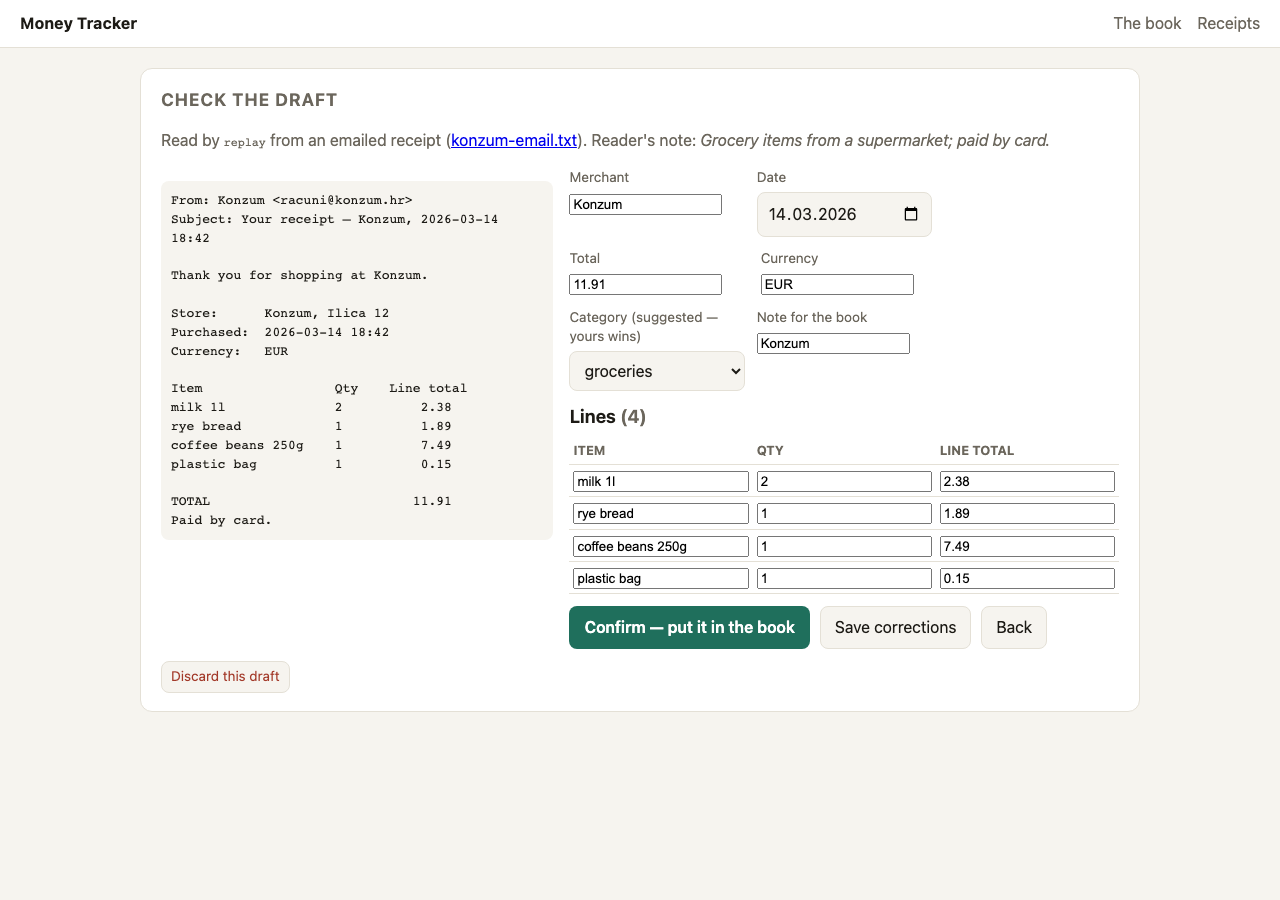
Task: Click the TOTAL 11.91 line in the receipt text
Action: [x=311, y=501]
